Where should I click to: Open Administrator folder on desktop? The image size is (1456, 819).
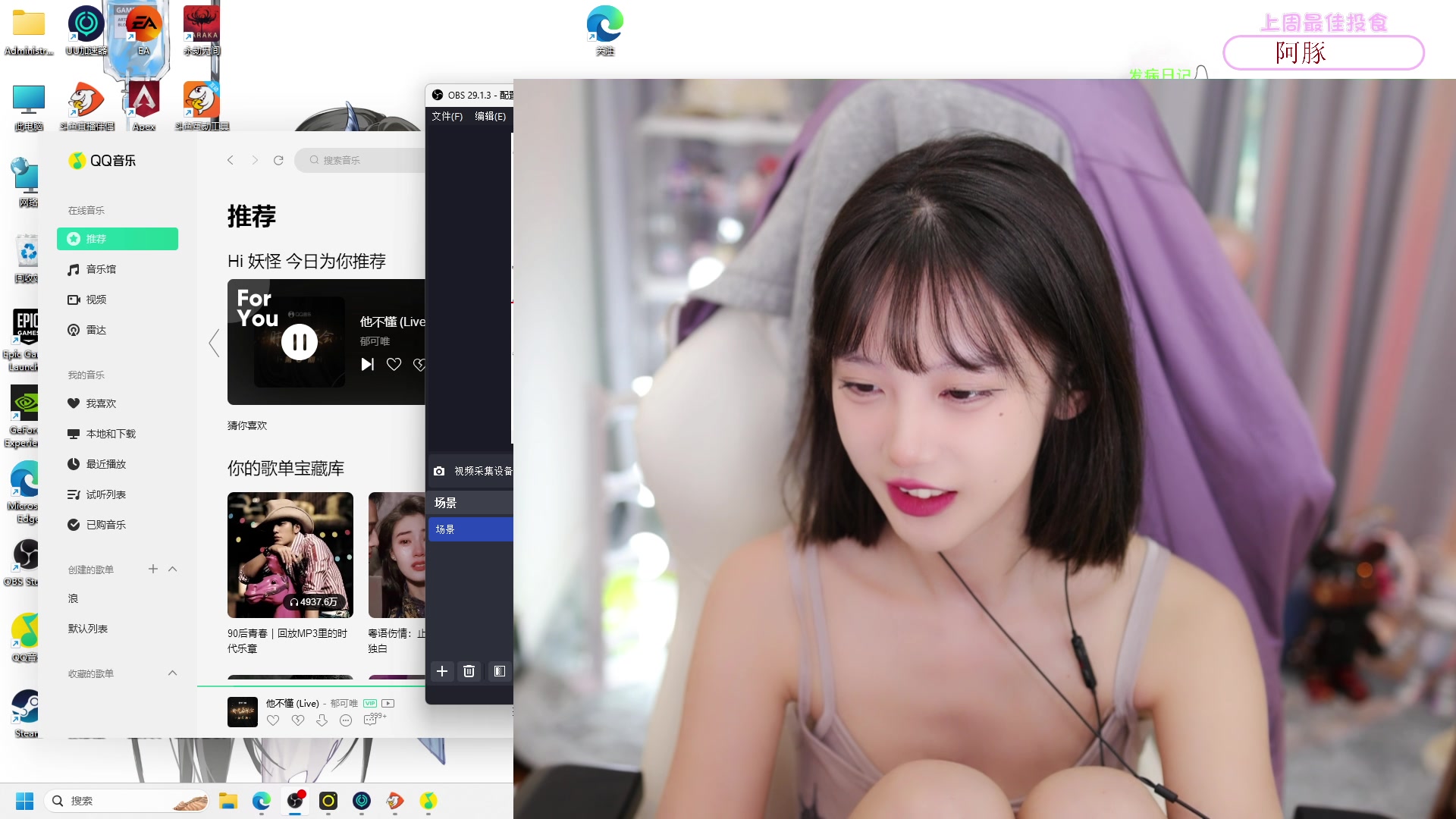click(x=29, y=30)
